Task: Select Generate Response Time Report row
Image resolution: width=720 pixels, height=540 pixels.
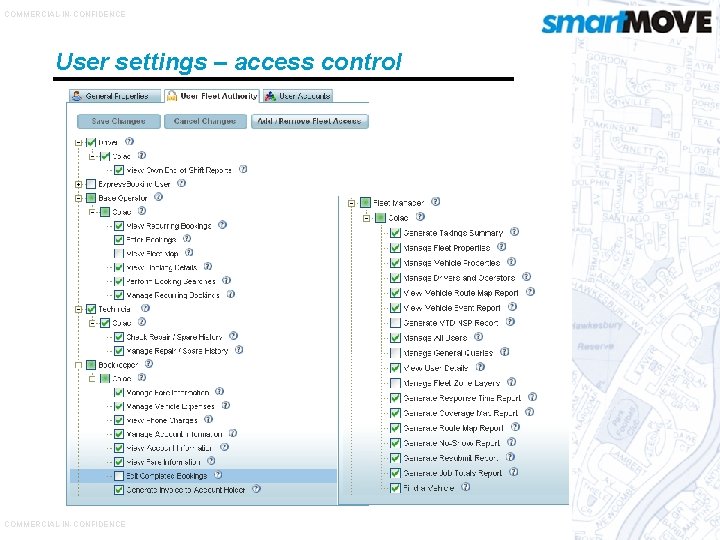Action: (x=462, y=398)
